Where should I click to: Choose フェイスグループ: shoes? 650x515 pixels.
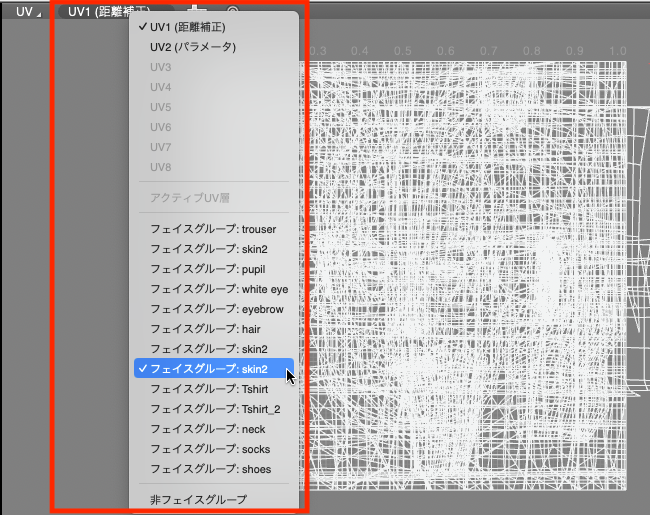[210, 469]
